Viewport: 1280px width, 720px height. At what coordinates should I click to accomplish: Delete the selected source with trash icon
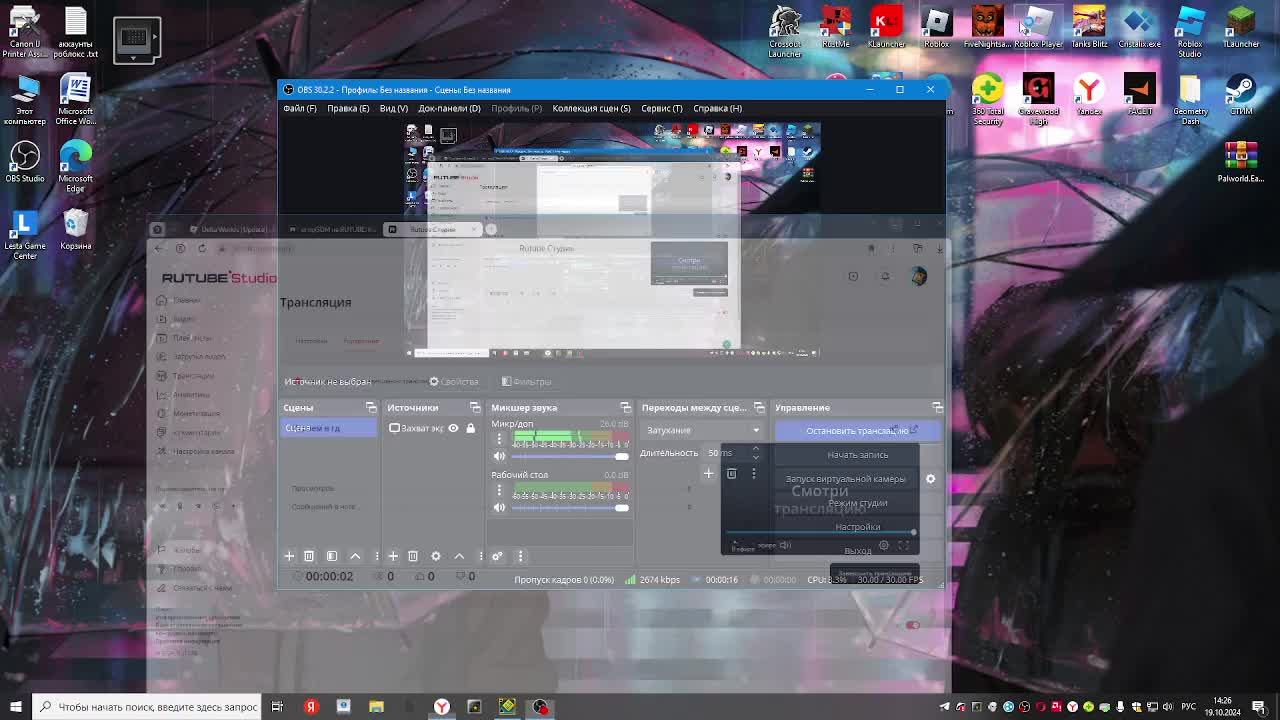[x=413, y=556]
